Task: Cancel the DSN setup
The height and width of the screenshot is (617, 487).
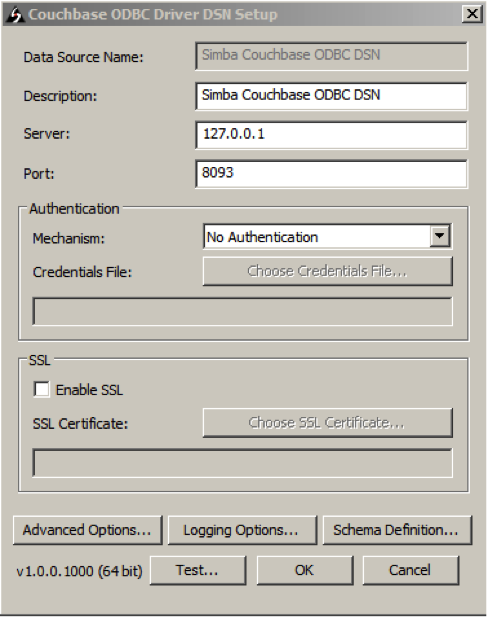Action: tap(410, 570)
